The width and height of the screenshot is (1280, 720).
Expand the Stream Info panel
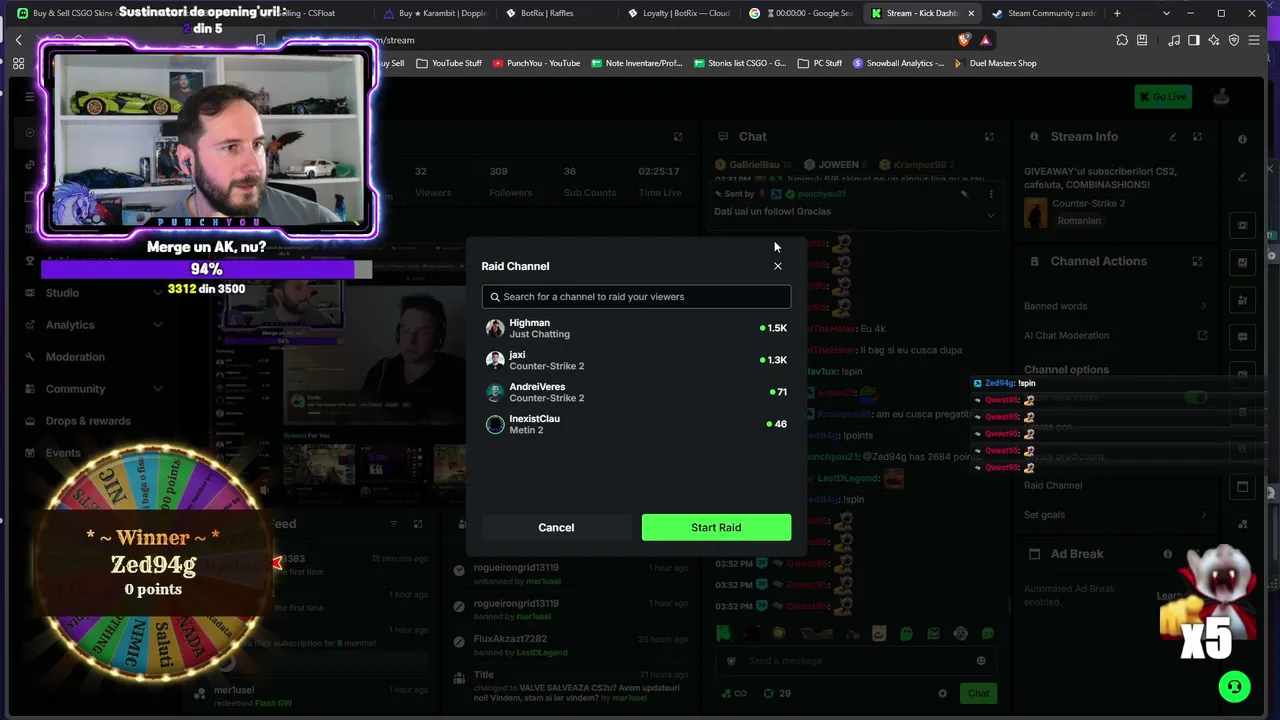(x=1197, y=137)
